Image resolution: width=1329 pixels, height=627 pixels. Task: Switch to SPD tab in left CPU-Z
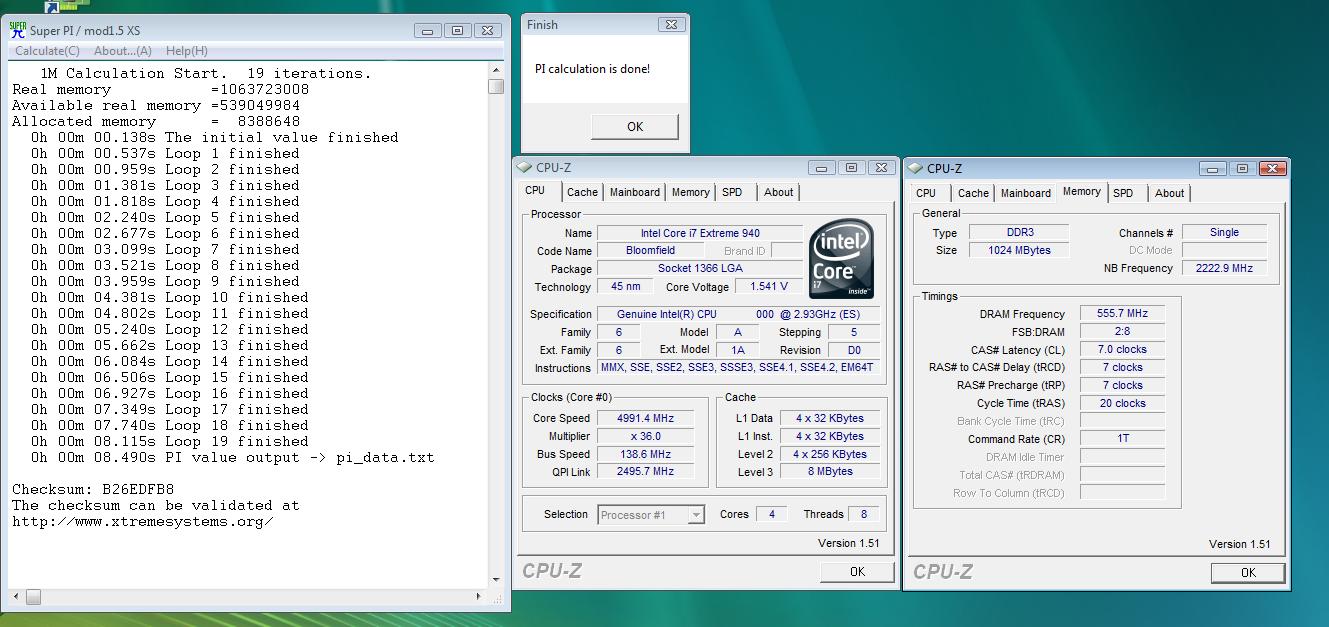pos(732,192)
